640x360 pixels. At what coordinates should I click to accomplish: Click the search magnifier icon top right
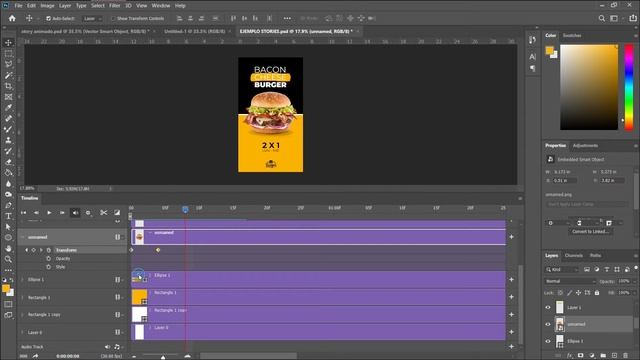click(x=602, y=18)
